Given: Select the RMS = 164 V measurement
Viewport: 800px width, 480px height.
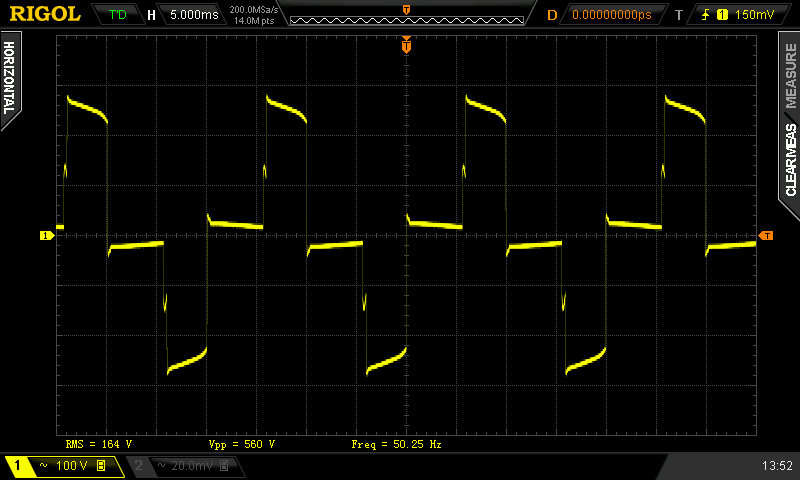Looking at the screenshot, I should point(99,443).
